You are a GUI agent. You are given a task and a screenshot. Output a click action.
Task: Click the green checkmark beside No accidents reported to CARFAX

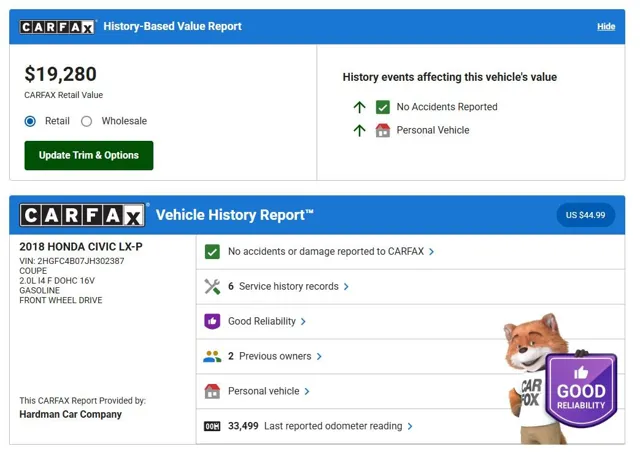(x=212, y=252)
